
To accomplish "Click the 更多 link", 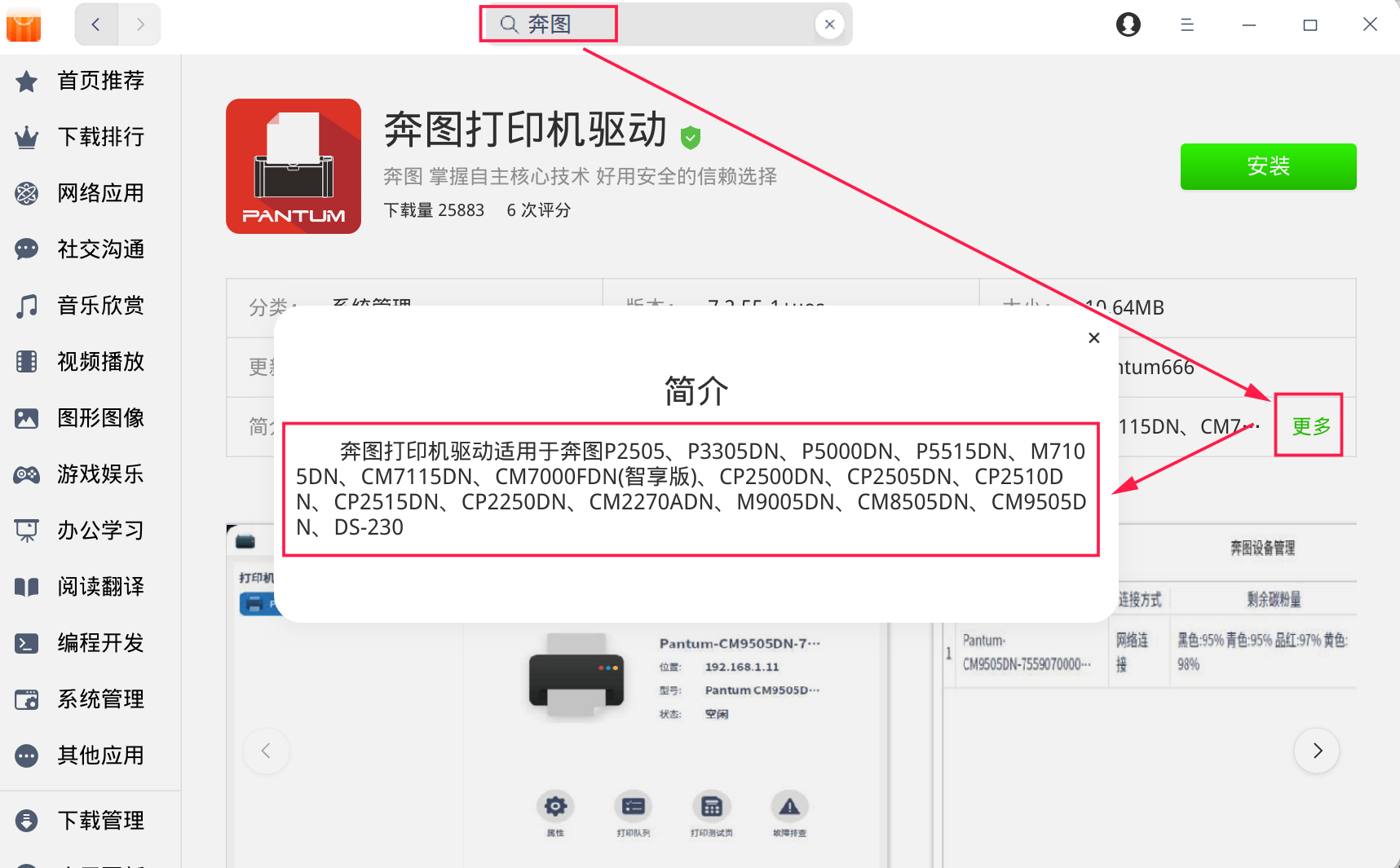I will tap(1311, 426).
